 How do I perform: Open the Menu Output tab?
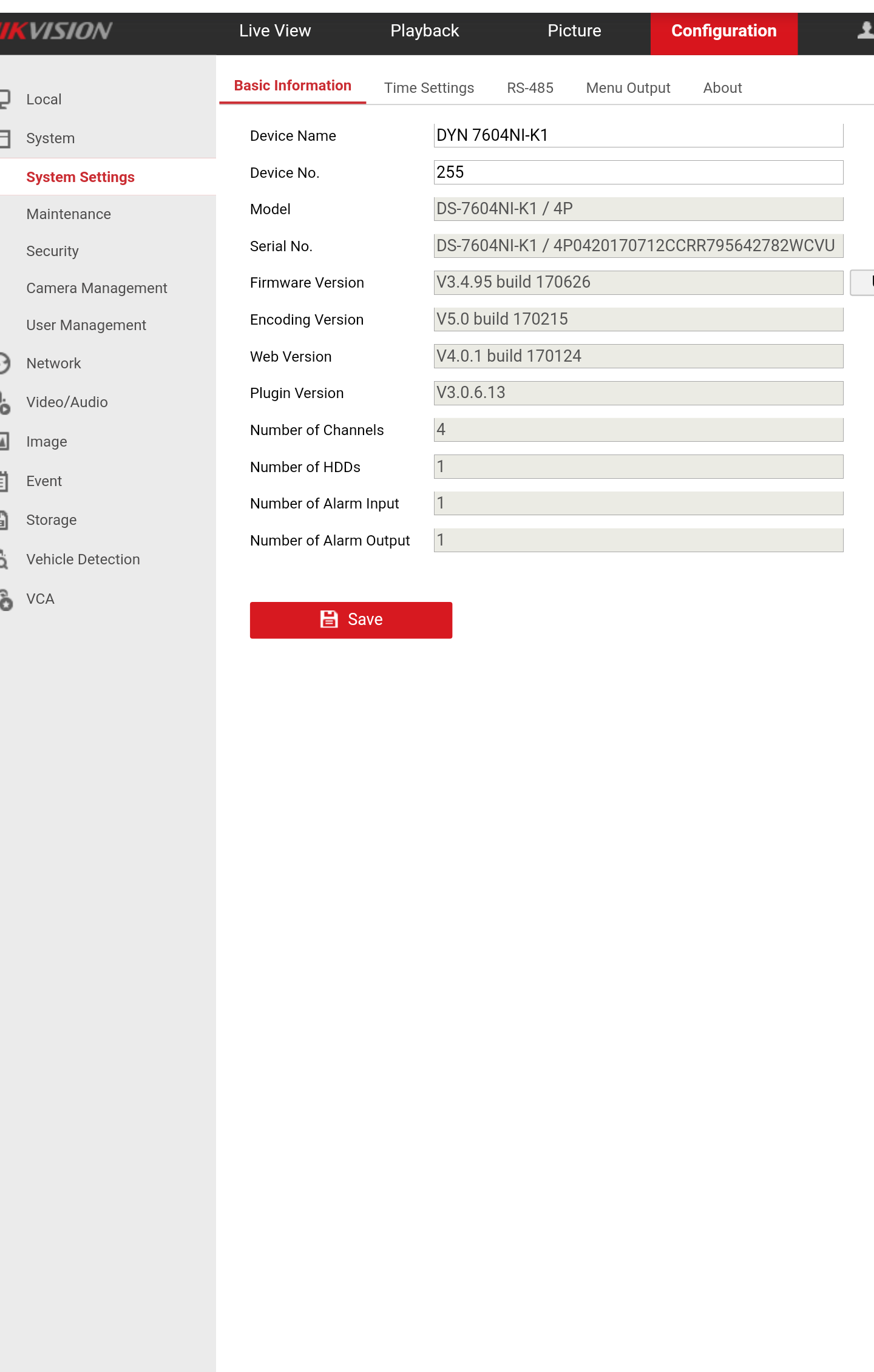tap(628, 88)
